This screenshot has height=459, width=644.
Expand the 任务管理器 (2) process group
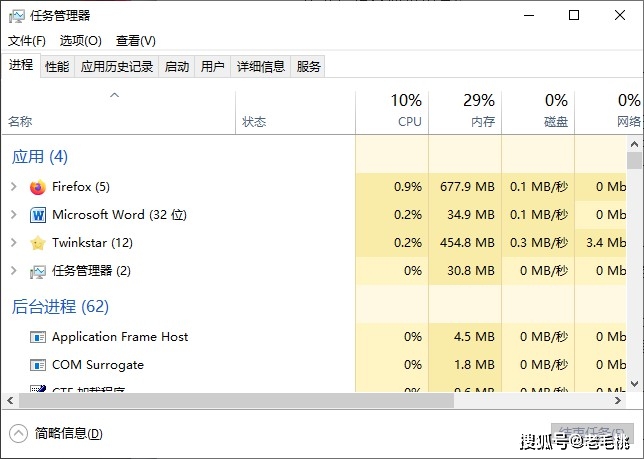tap(14, 271)
